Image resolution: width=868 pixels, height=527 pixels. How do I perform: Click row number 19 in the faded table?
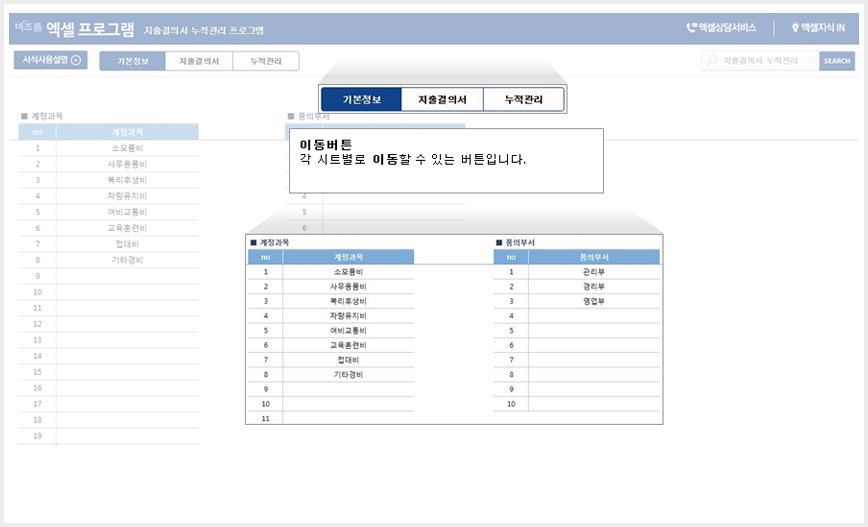click(37, 436)
